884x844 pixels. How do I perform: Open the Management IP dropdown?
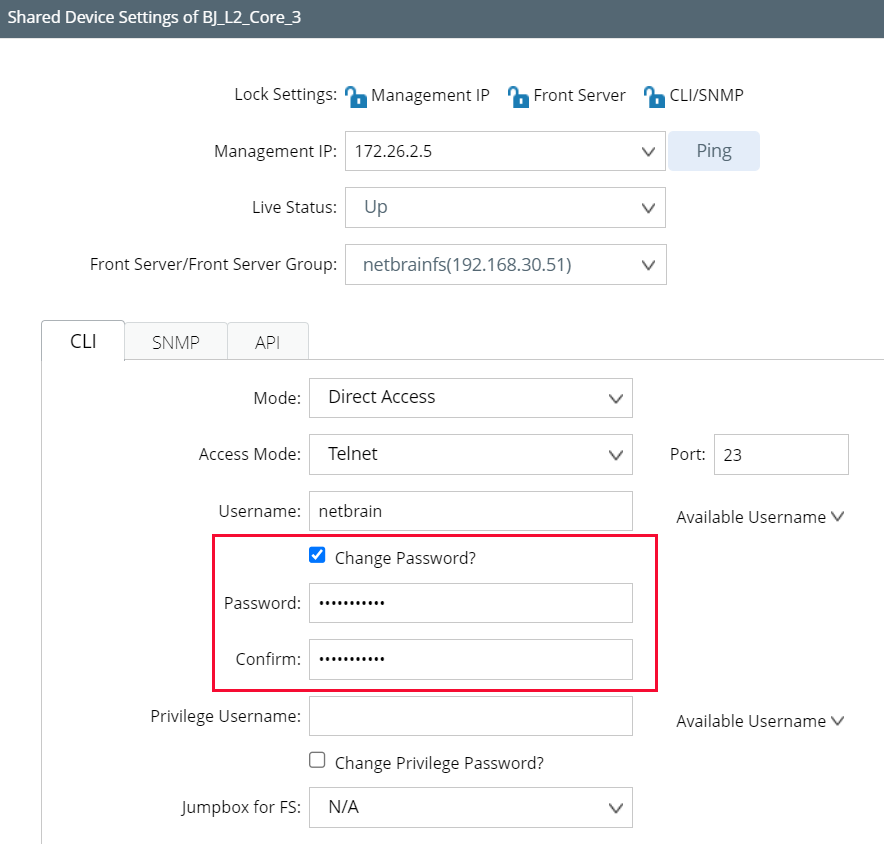pos(648,151)
